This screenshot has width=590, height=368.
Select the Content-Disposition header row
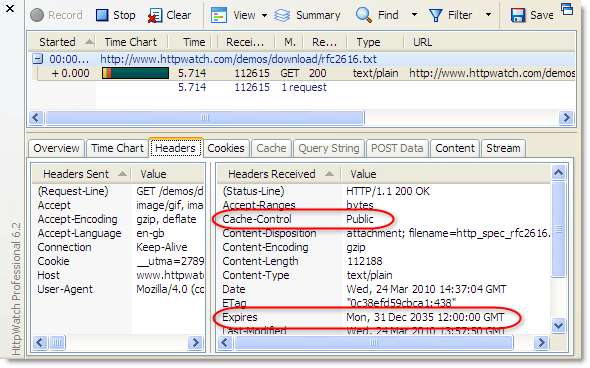click(384, 233)
